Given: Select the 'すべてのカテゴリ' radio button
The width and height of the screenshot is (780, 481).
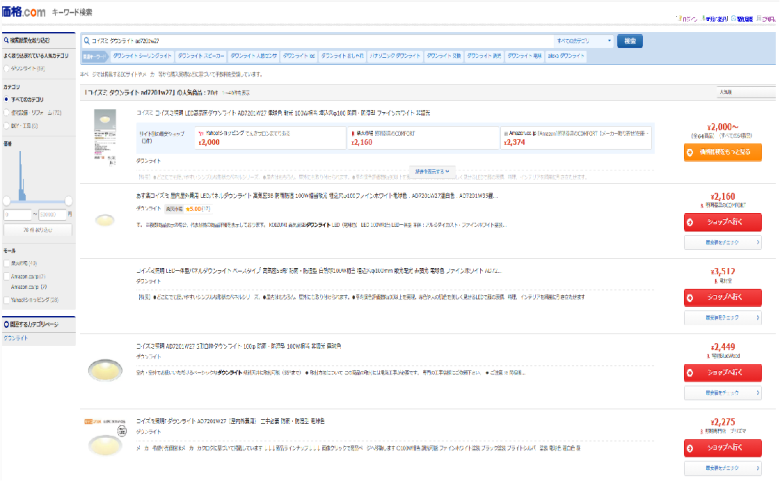Looking at the screenshot, I should click(8, 101).
